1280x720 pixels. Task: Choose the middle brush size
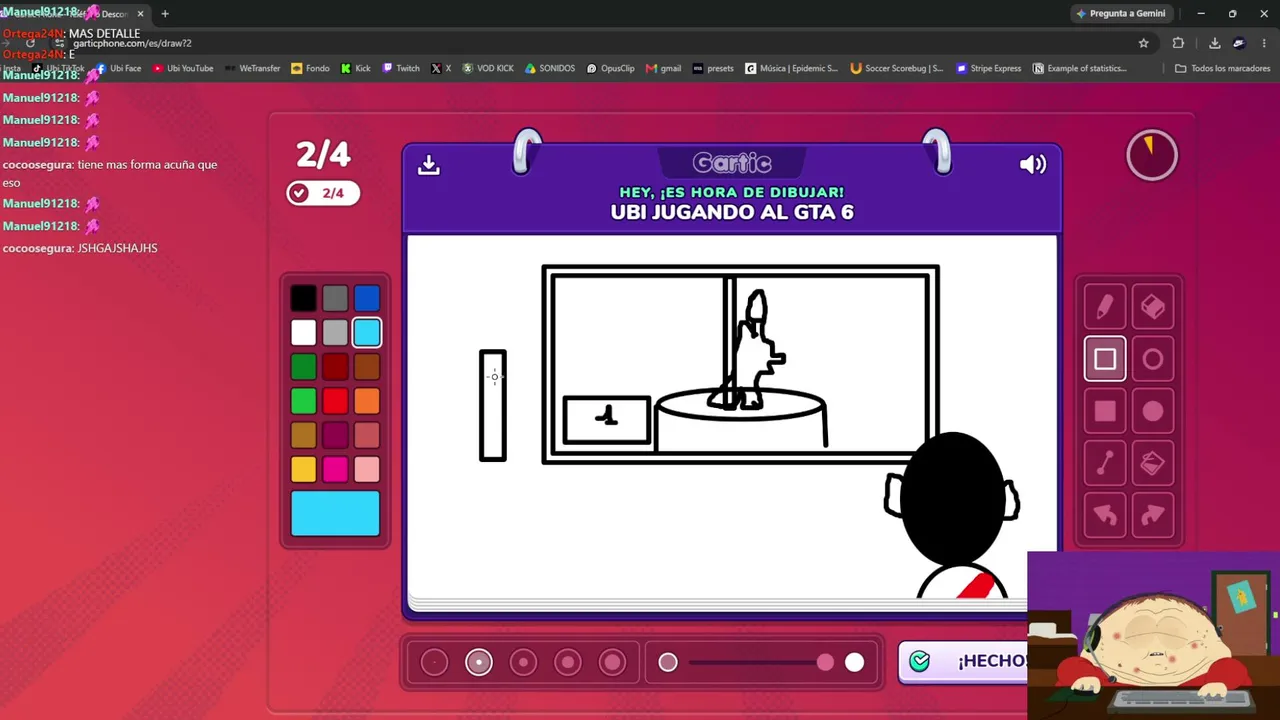[523, 662]
